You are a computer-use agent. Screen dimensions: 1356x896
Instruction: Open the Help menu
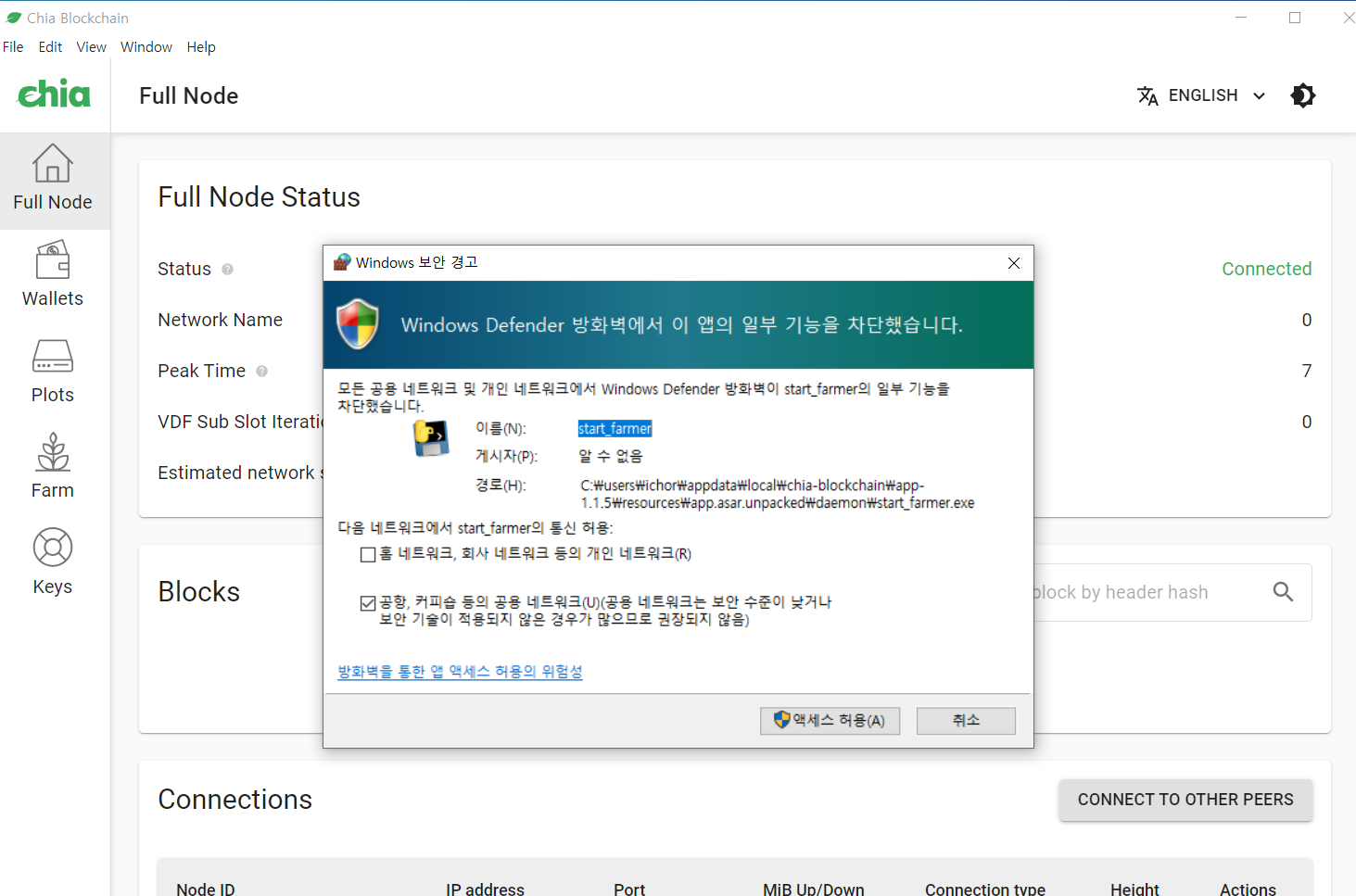point(201,46)
